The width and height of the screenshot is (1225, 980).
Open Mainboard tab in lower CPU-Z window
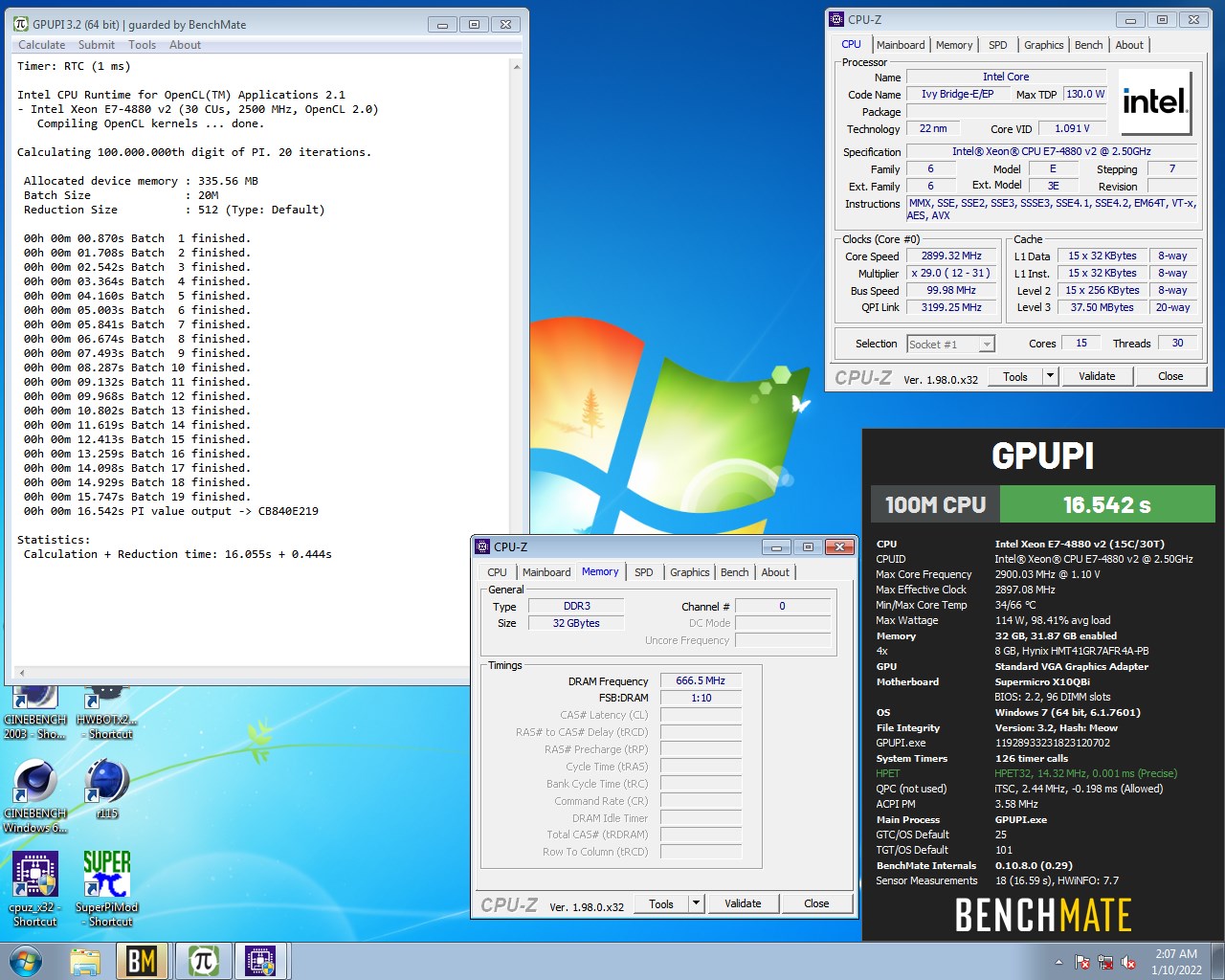(546, 572)
